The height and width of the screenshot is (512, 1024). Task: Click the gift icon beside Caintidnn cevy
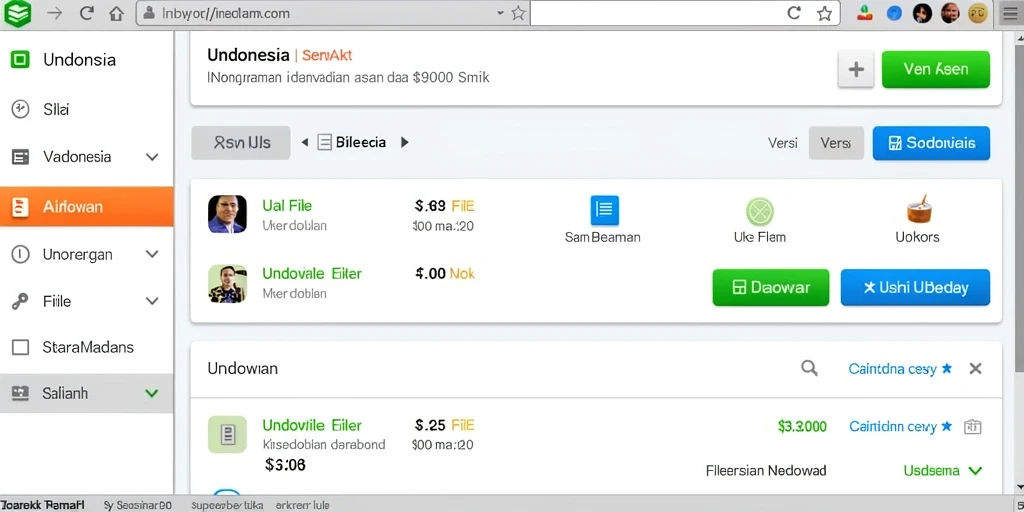[973, 426]
